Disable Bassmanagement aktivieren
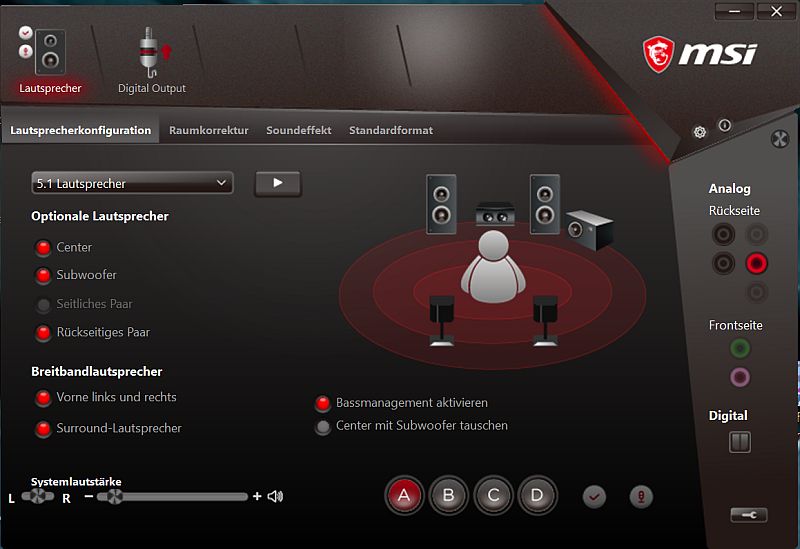 click(322, 404)
